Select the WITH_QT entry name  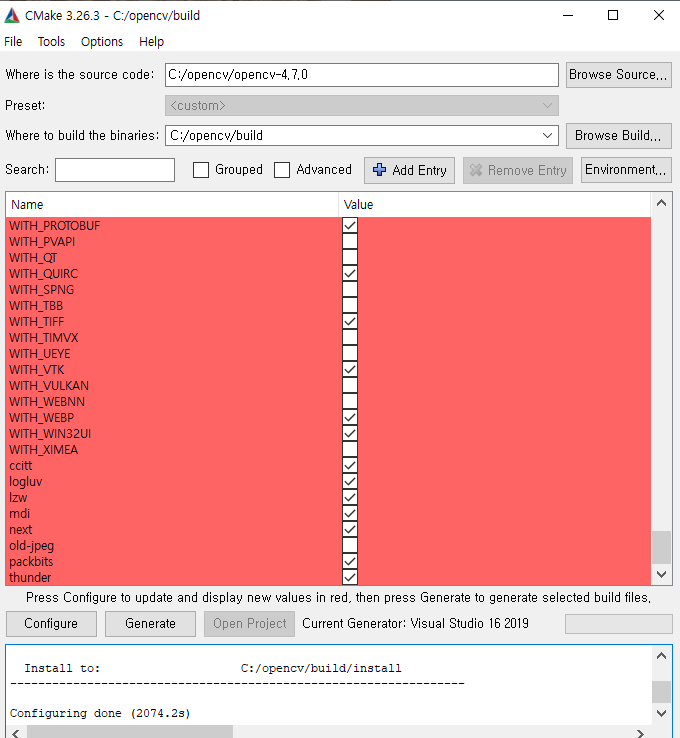click(33, 258)
